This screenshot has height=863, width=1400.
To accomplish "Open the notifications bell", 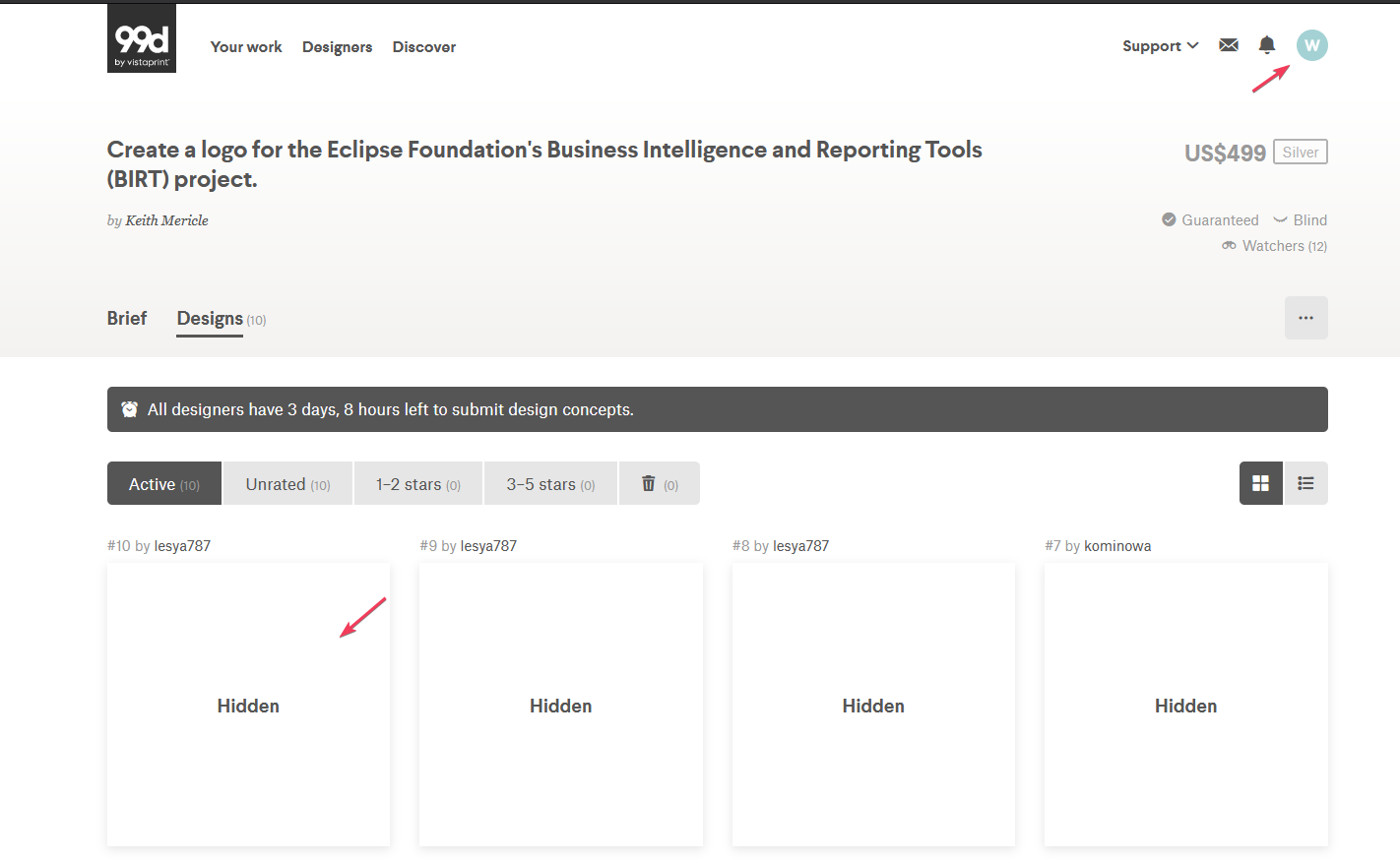I will point(1267,45).
